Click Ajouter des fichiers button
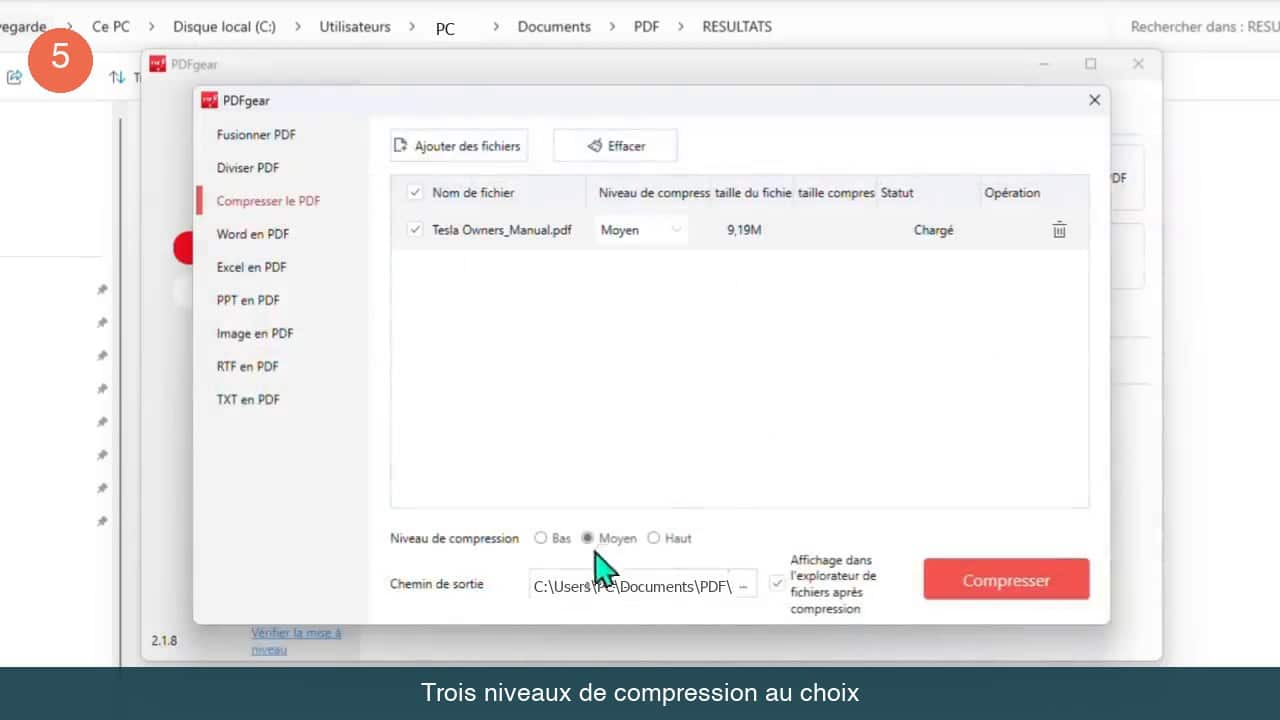1280x720 pixels. [459, 146]
